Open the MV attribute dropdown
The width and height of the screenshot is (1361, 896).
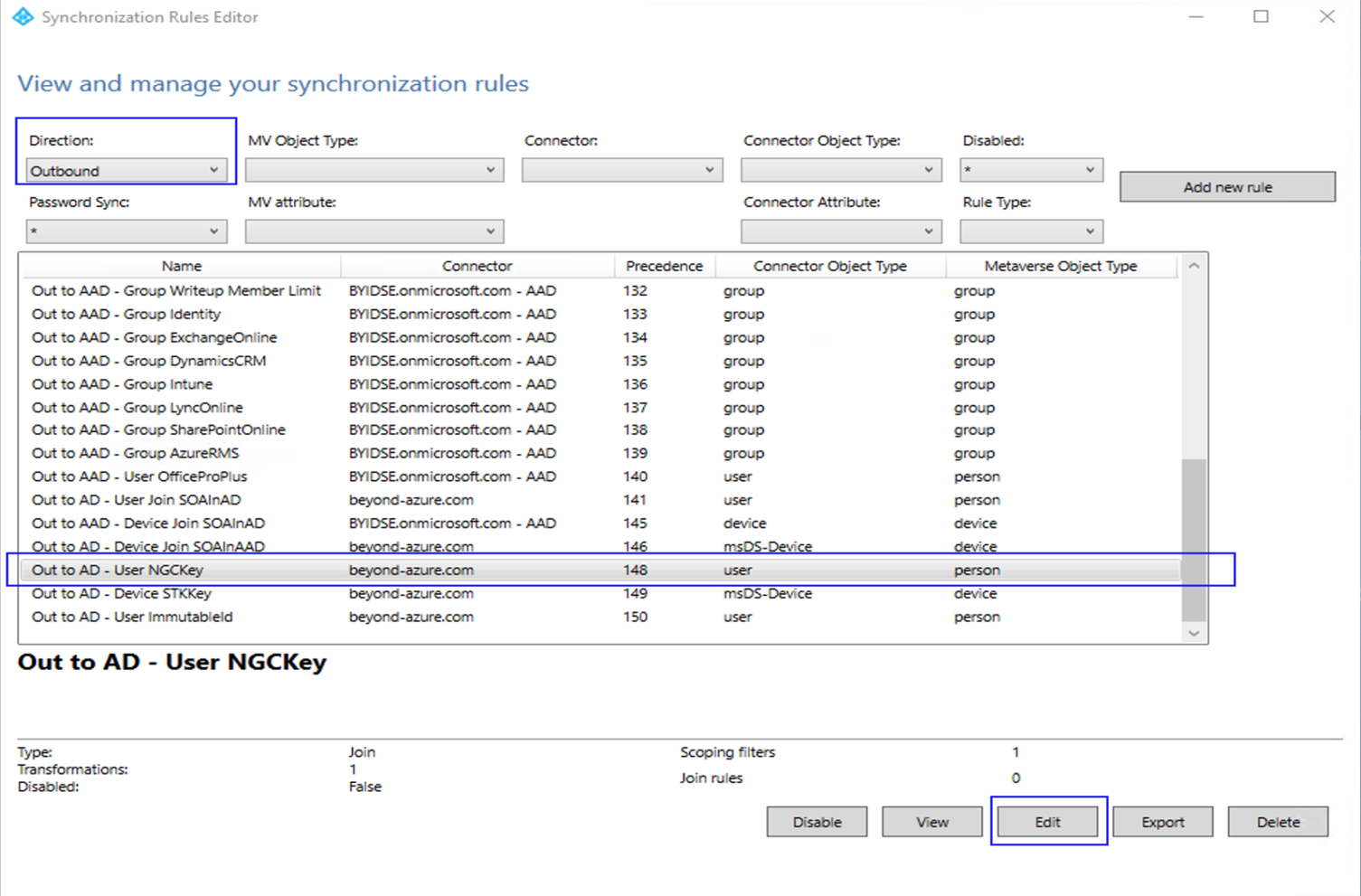tap(373, 231)
